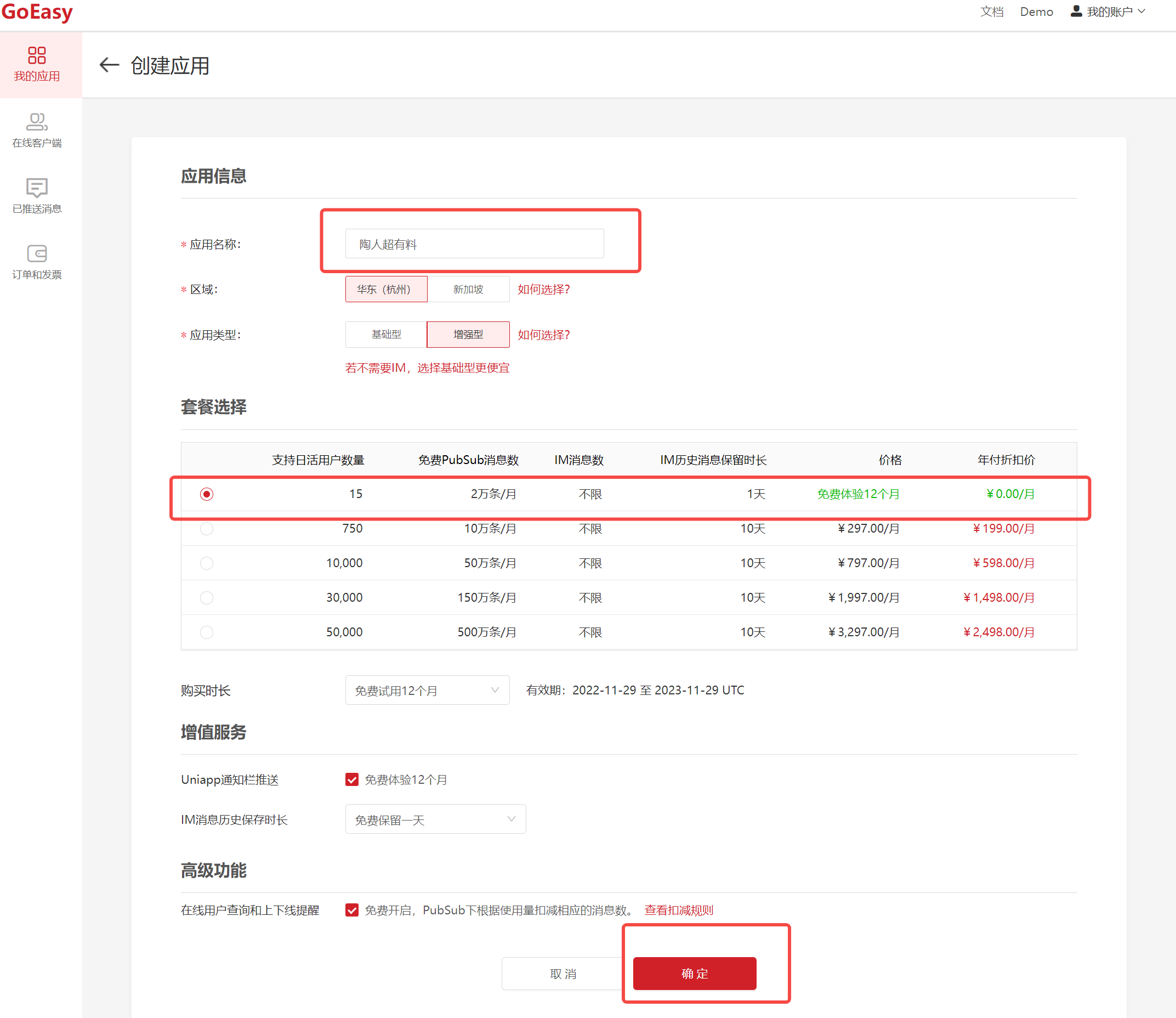The width and height of the screenshot is (1176, 1018).
Task: Choose region 华东（杭州）
Action: [386, 289]
